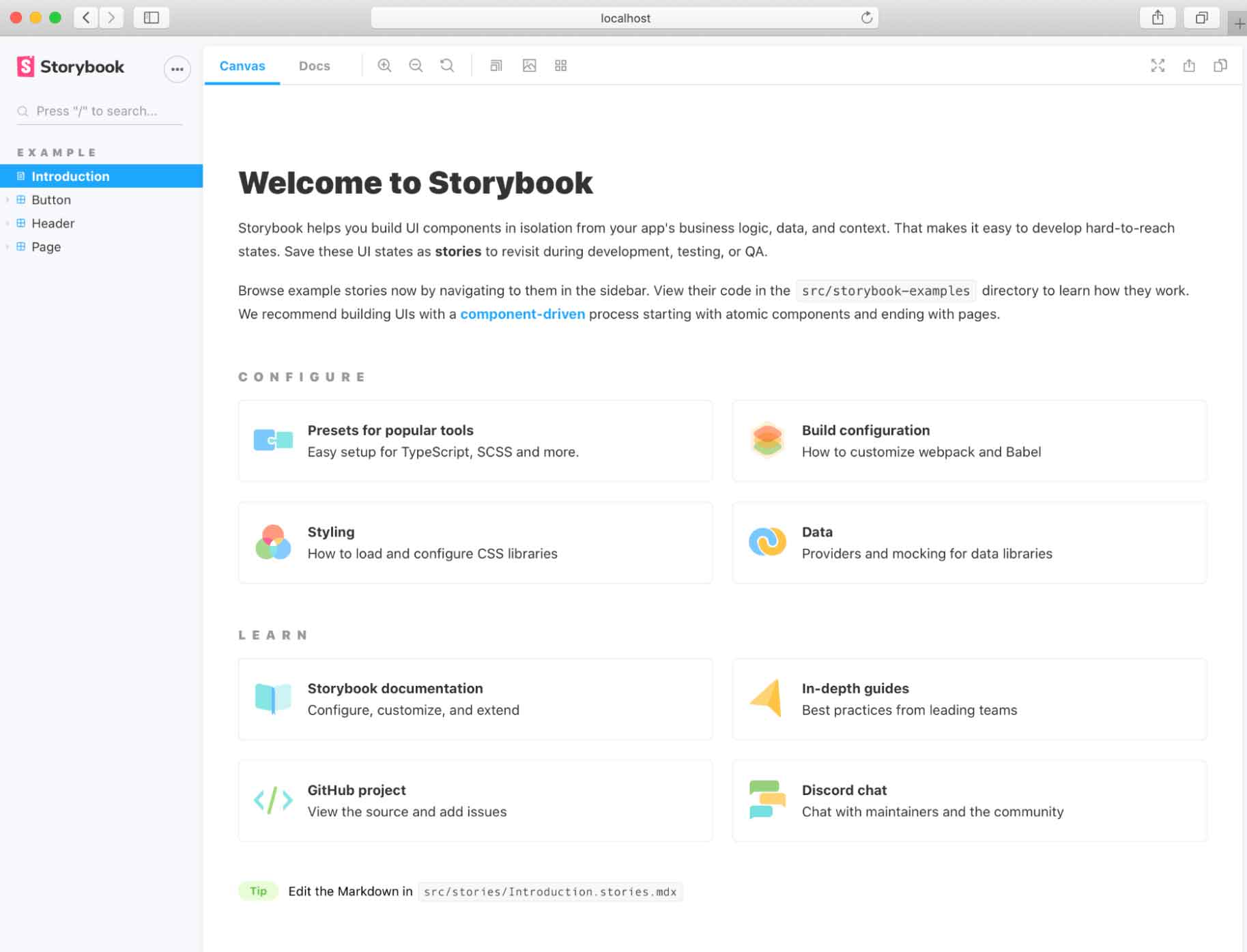The image size is (1247, 952).
Task: Go forward with Safari forward arrow
Action: click(111, 18)
